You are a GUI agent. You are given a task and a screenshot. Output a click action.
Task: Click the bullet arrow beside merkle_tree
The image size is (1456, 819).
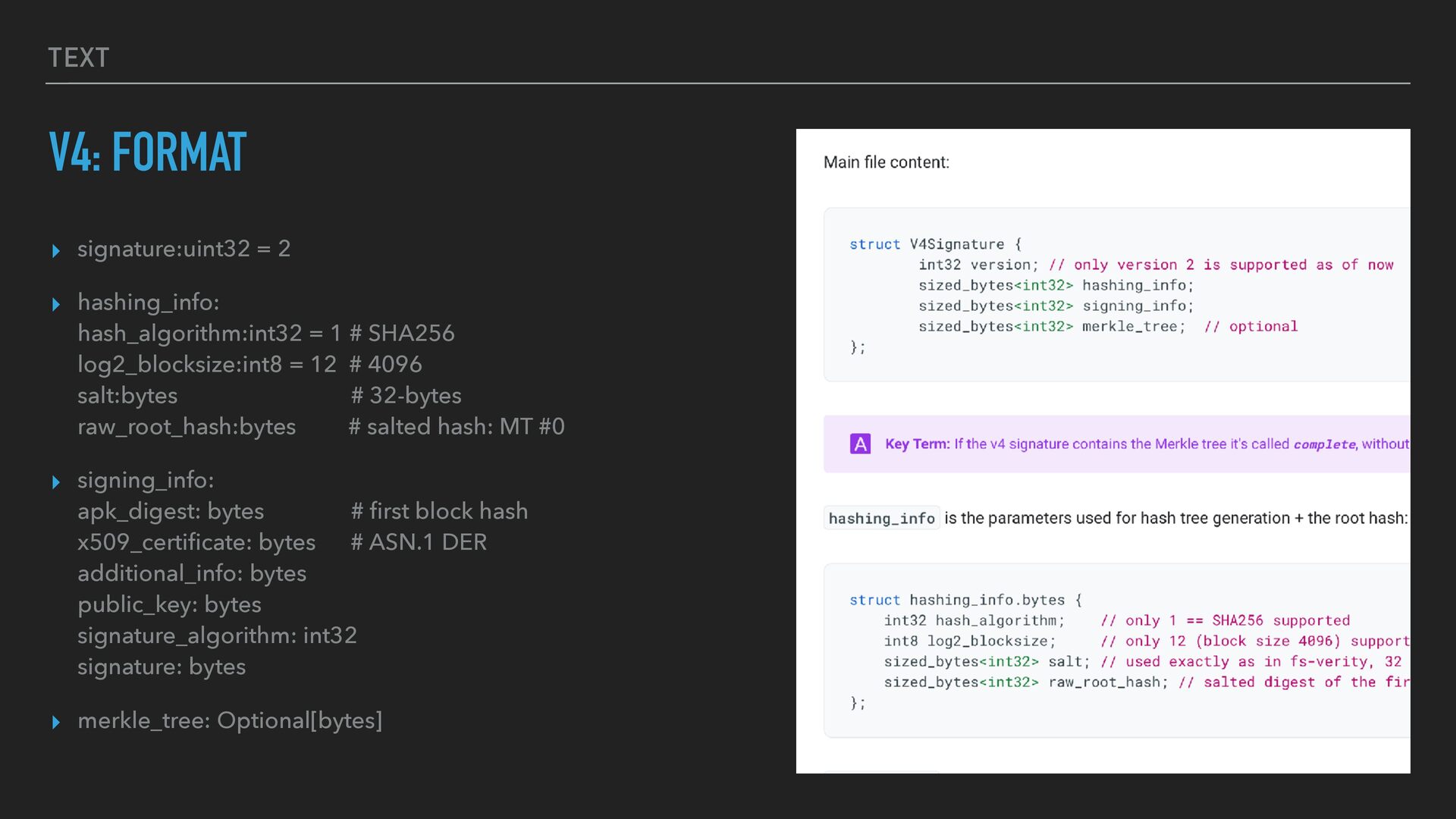pos(55,723)
